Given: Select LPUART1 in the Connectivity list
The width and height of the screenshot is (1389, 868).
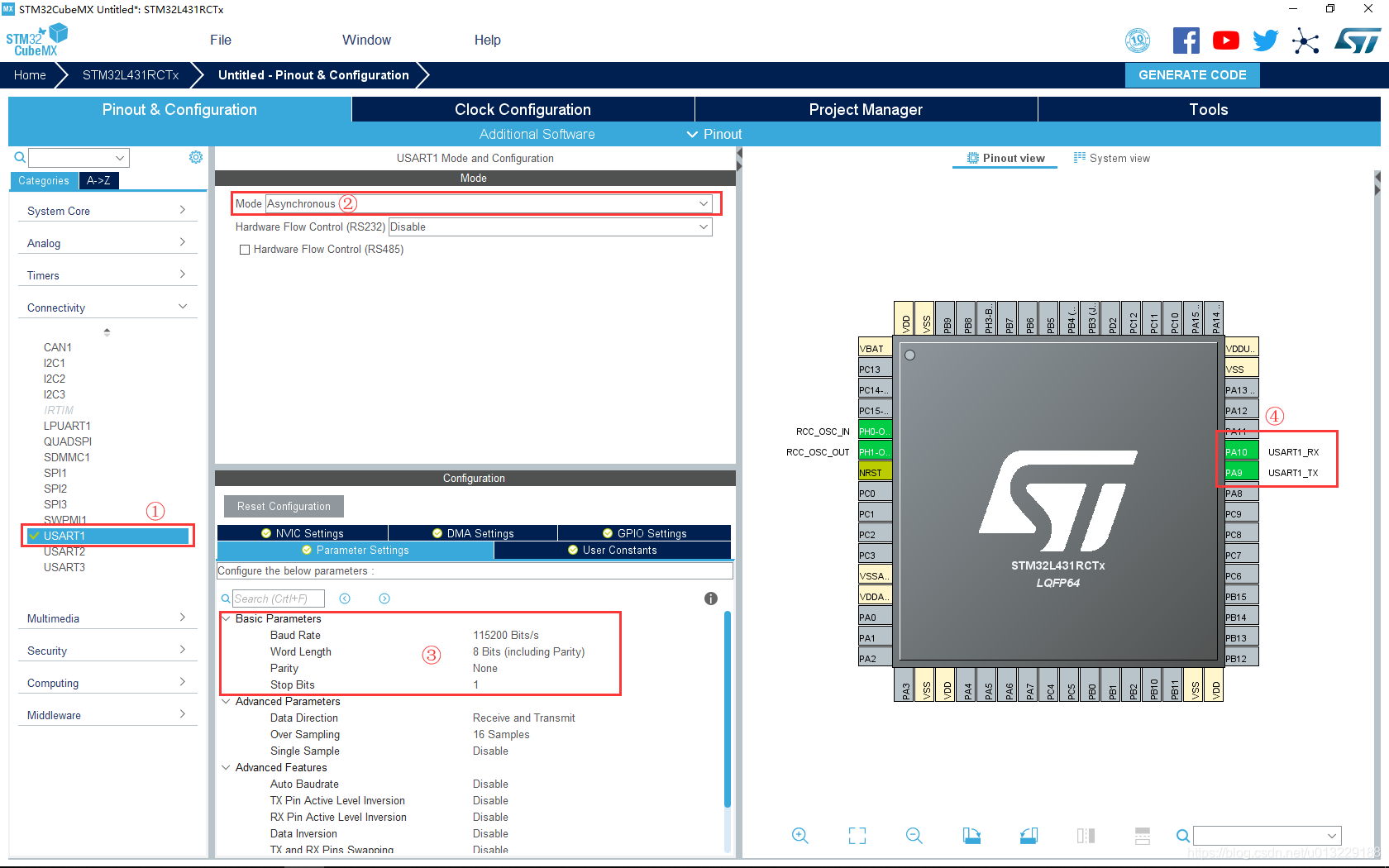Looking at the screenshot, I should [67, 426].
